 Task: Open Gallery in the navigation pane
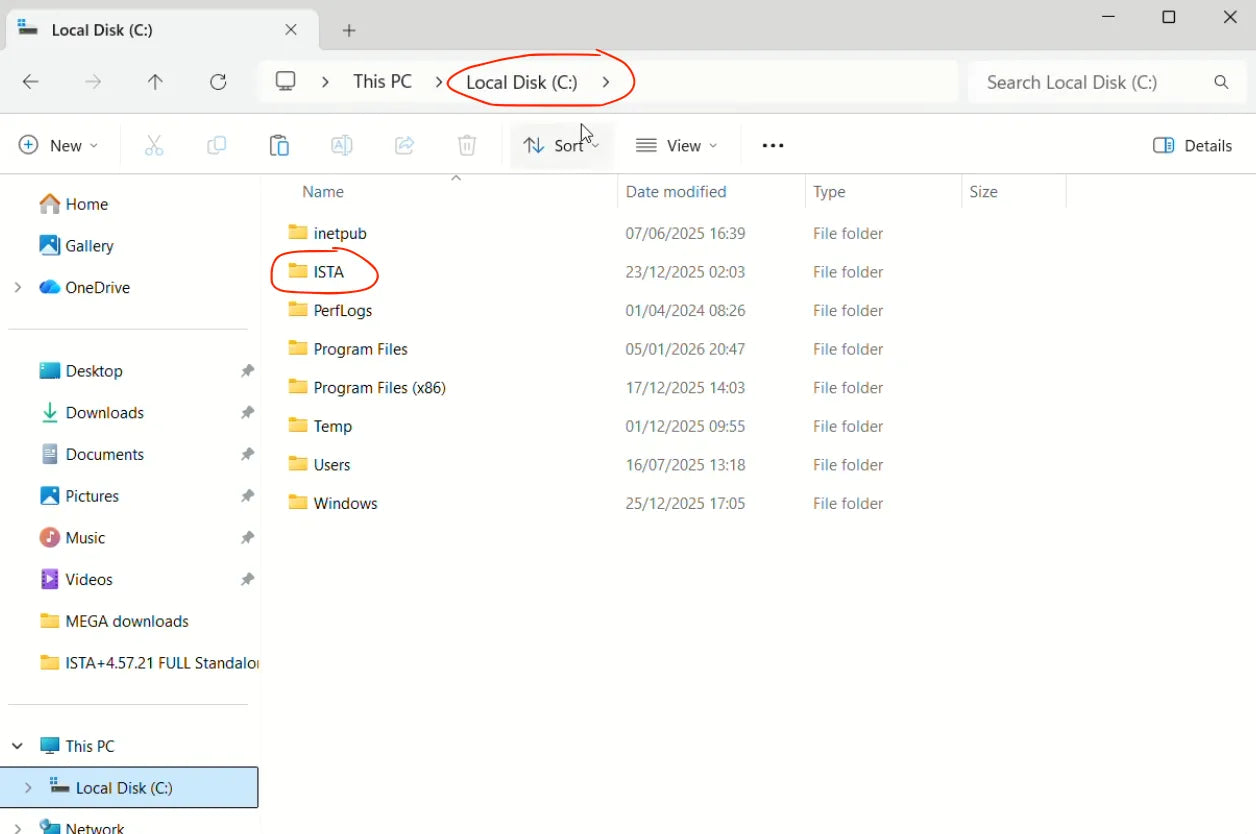[x=77, y=245]
